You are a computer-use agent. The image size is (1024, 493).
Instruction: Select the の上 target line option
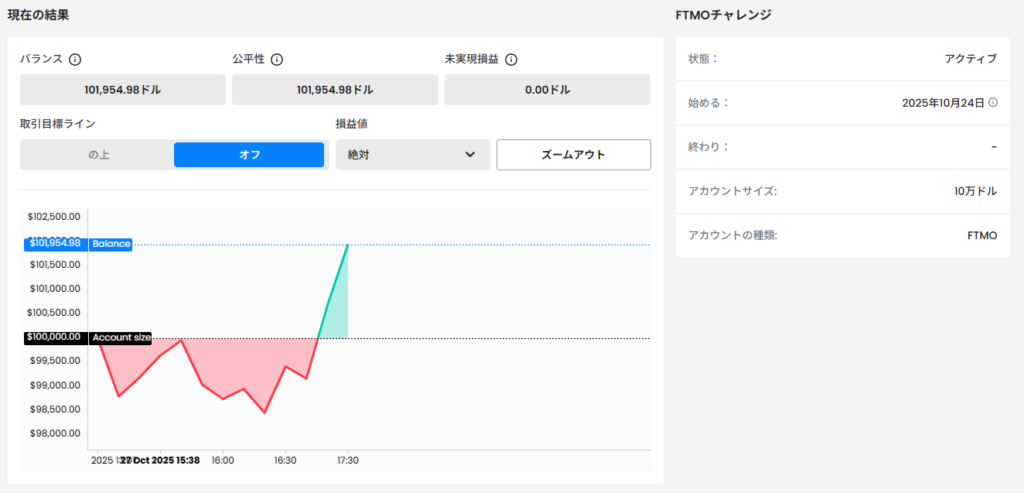98,155
